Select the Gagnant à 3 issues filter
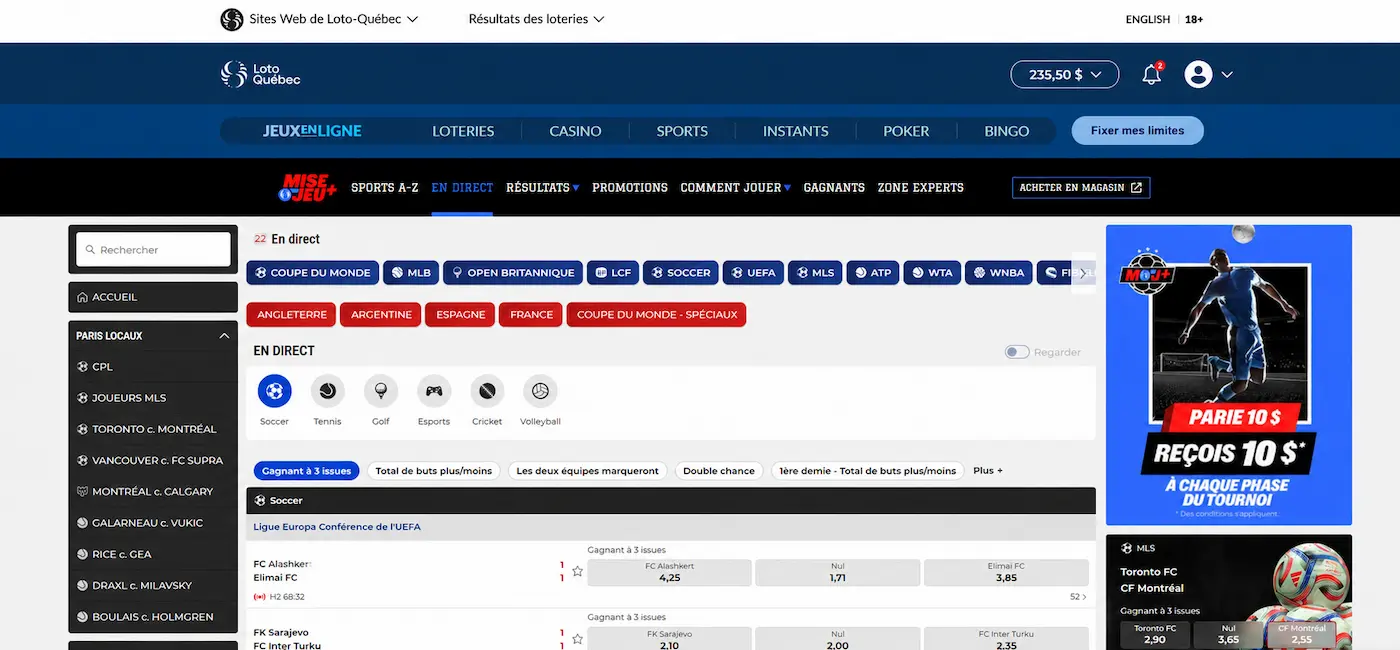Image resolution: width=1400 pixels, height=650 pixels. click(x=307, y=471)
